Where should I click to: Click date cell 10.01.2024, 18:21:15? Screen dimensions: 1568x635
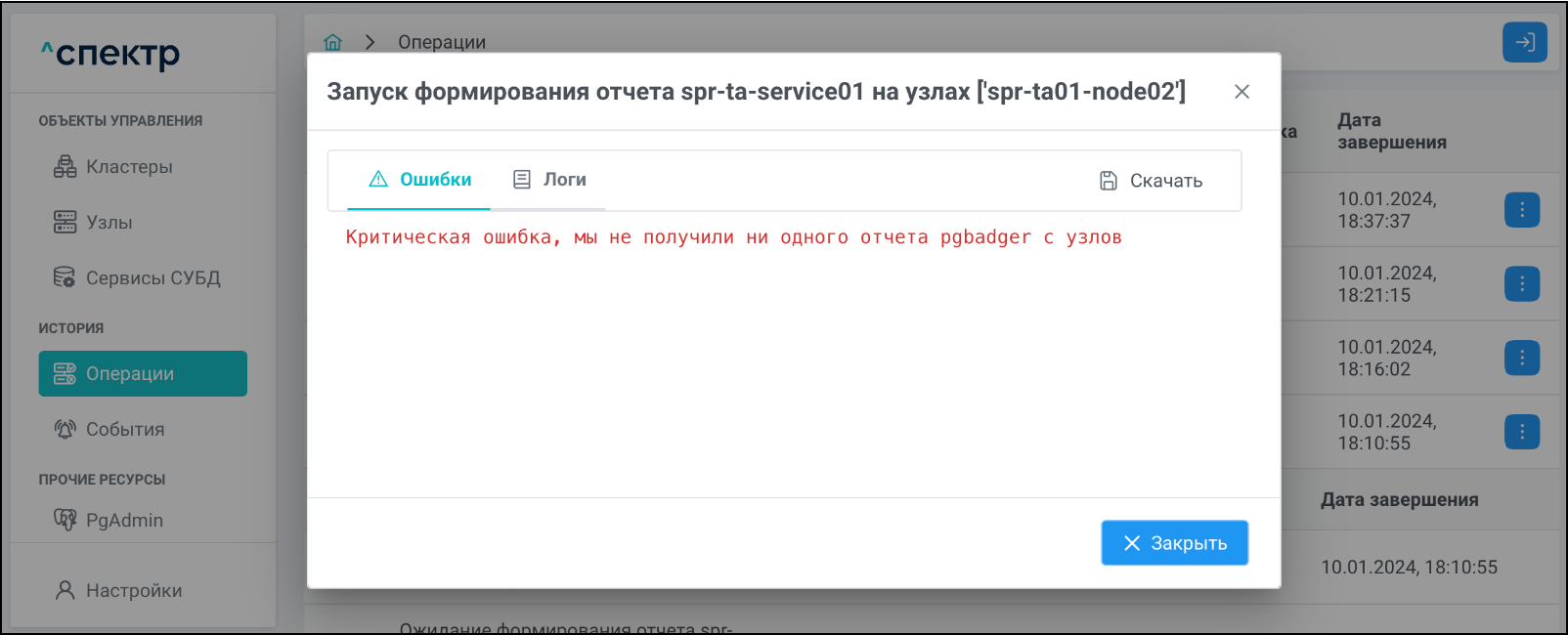1387,284
